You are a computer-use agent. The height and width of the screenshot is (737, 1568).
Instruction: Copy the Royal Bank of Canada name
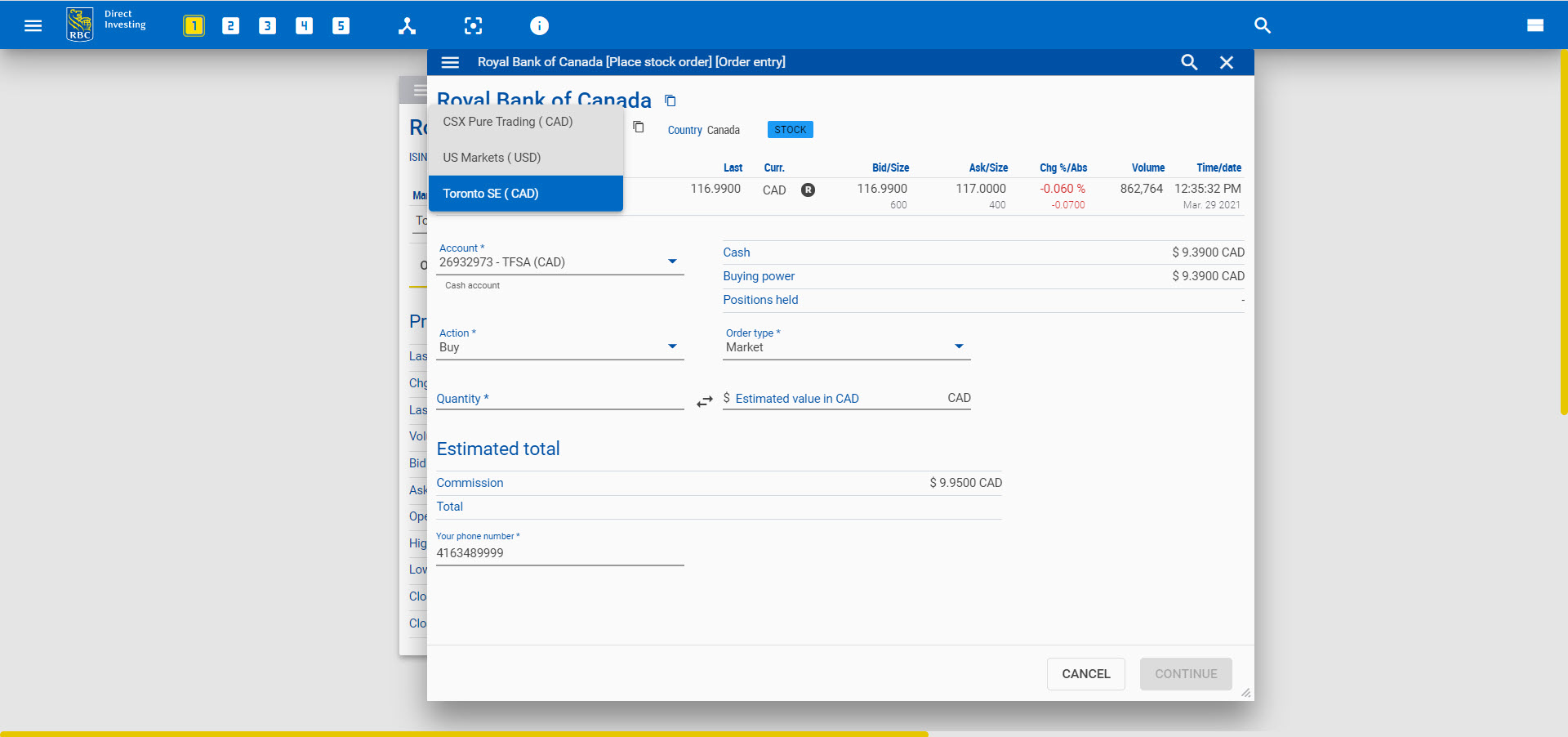[x=670, y=100]
